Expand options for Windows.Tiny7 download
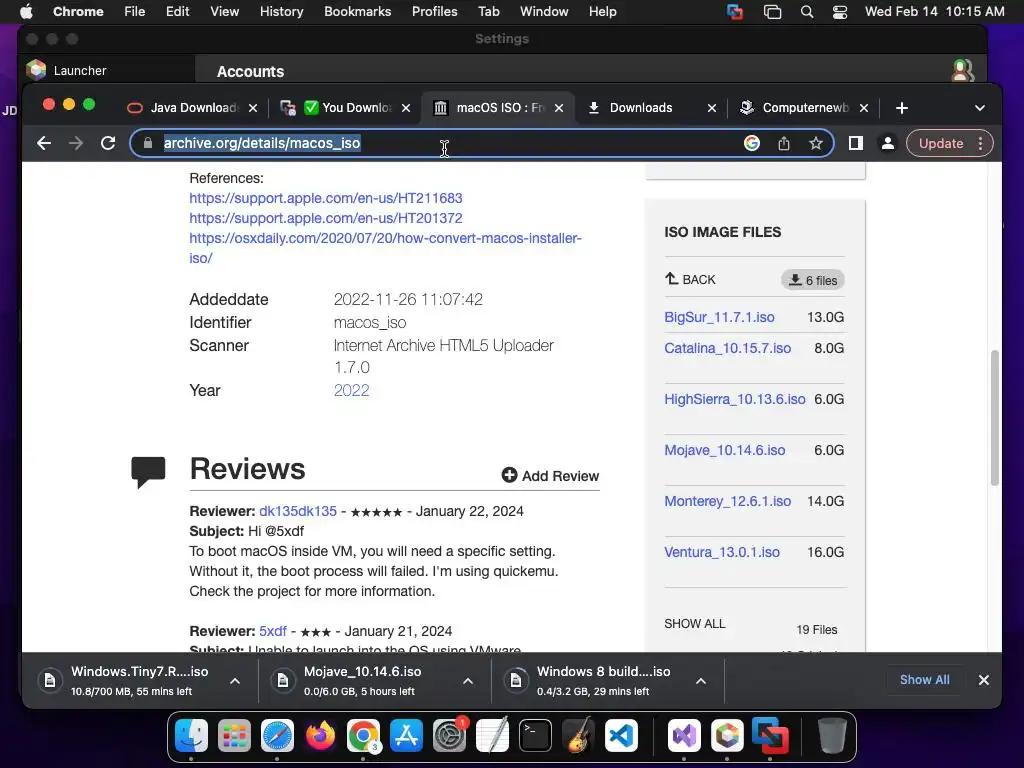This screenshot has width=1024, height=768. 235,680
